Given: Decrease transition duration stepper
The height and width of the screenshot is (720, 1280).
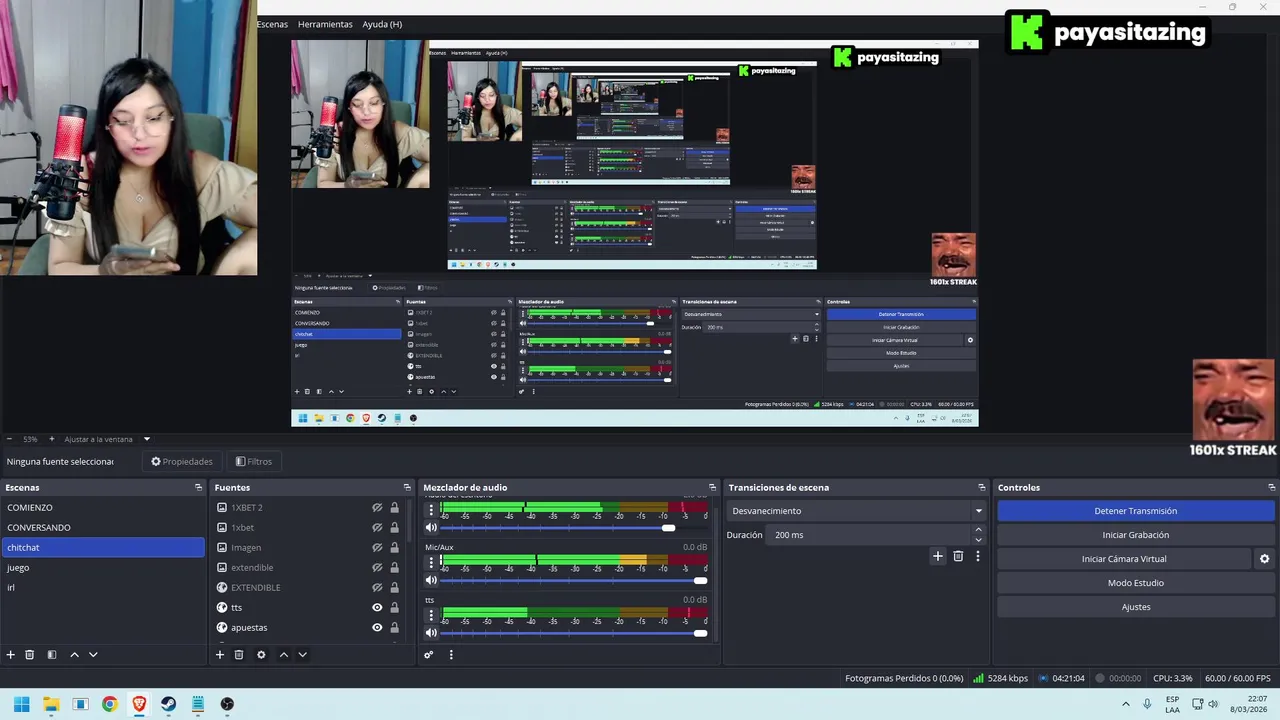Looking at the screenshot, I should (x=978, y=540).
